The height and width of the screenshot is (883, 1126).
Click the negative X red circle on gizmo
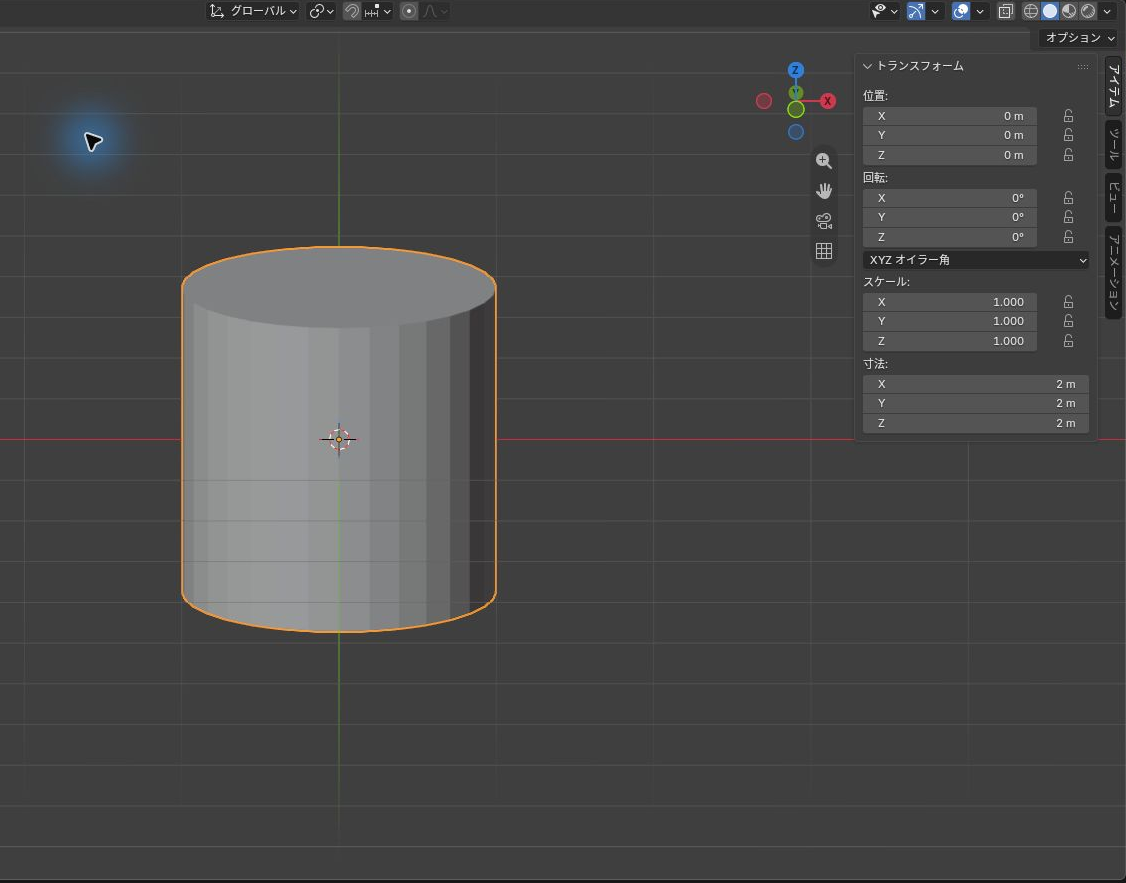(x=764, y=101)
